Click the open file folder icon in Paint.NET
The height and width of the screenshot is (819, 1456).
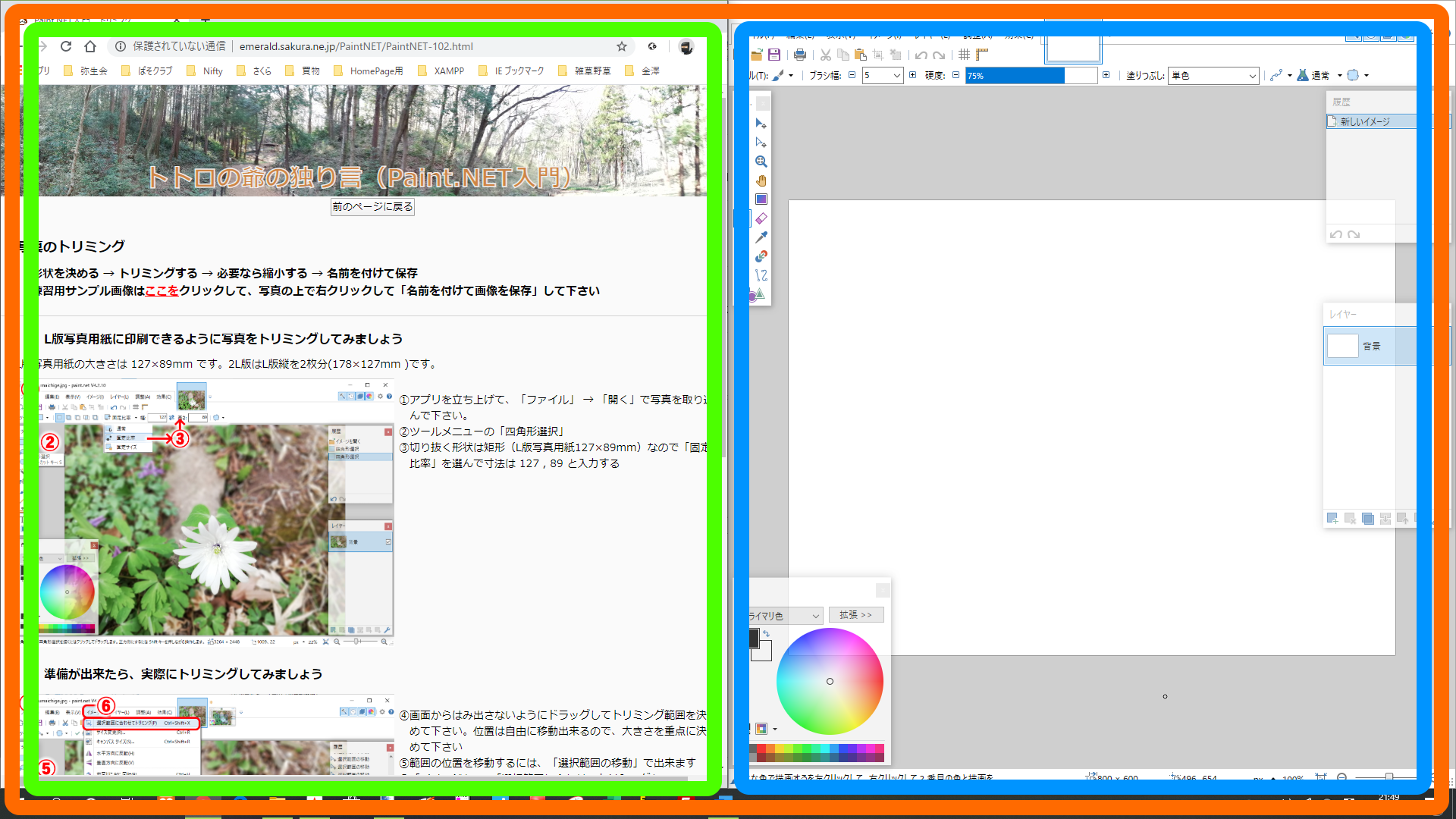coord(756,55)
